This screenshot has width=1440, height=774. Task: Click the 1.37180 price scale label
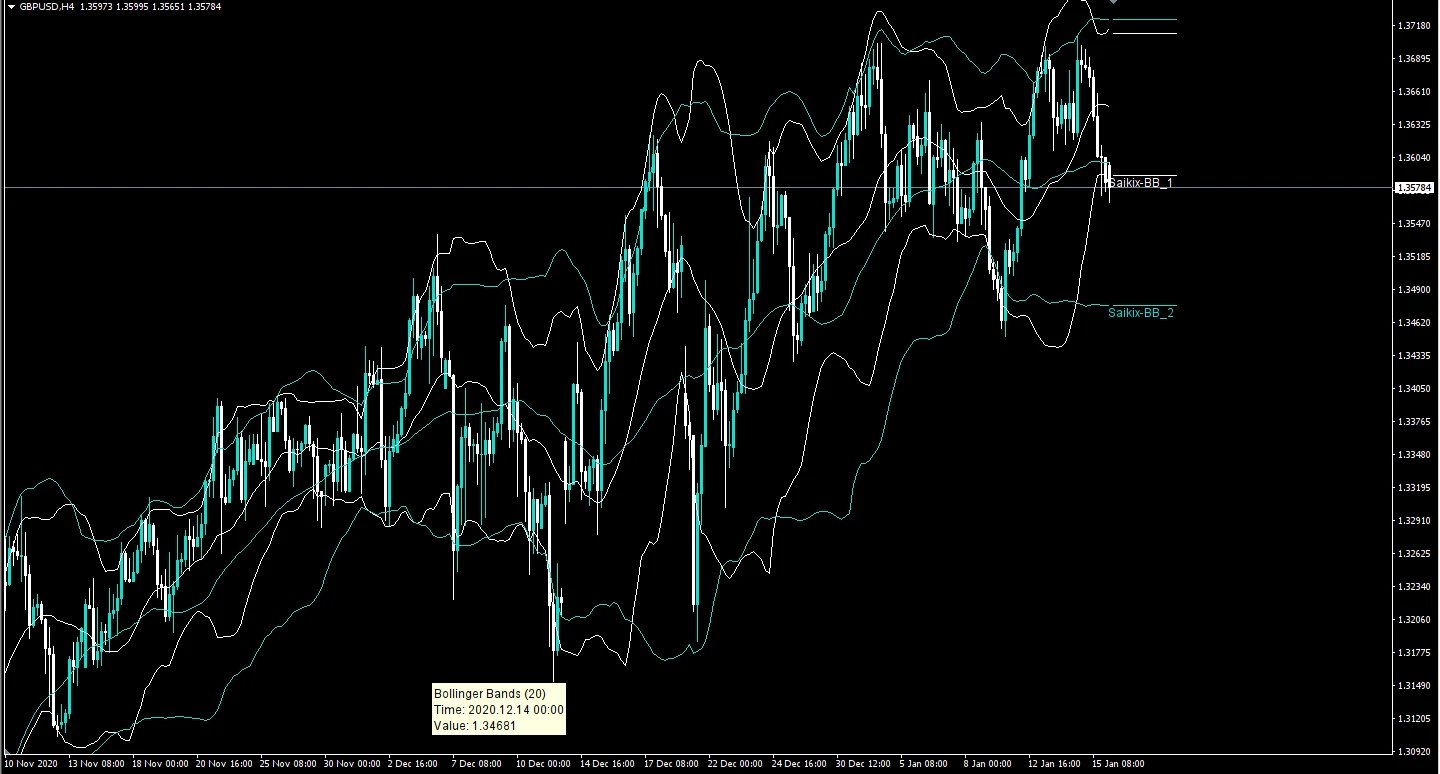coord(1413,26)
